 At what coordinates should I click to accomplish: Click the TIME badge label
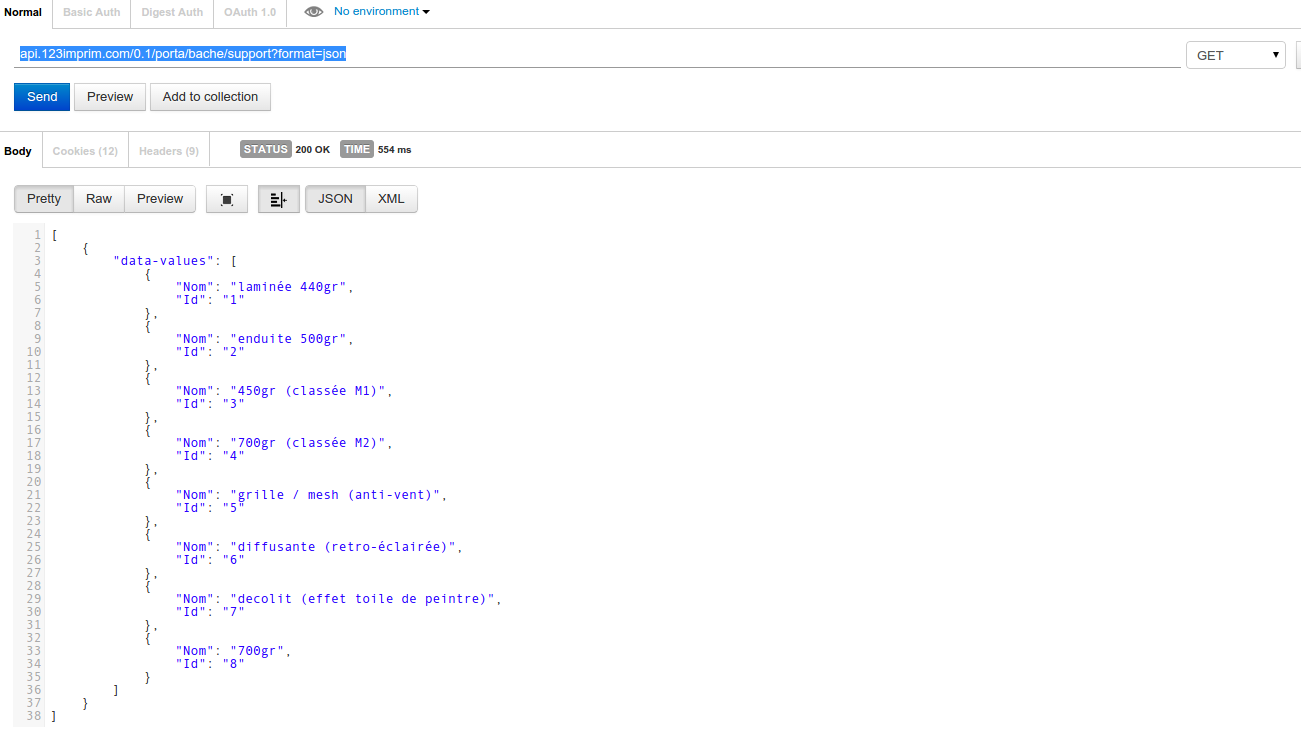357,149
